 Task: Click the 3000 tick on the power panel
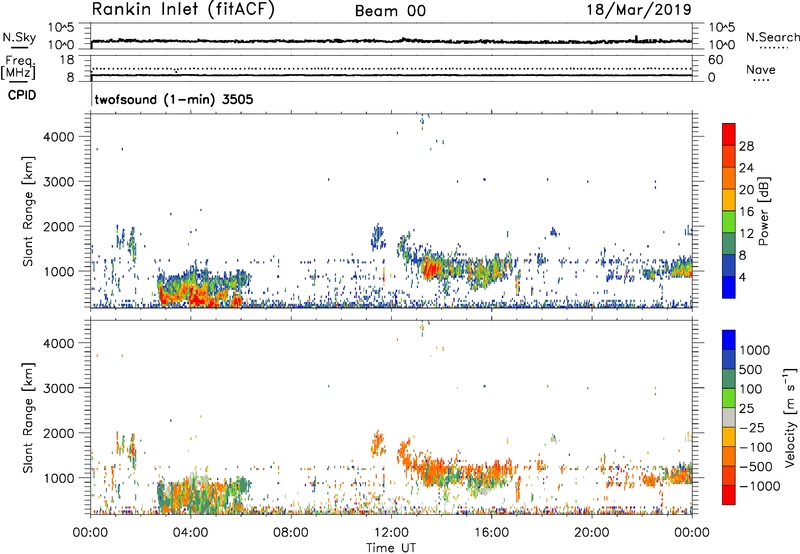(x=59, y=182)
